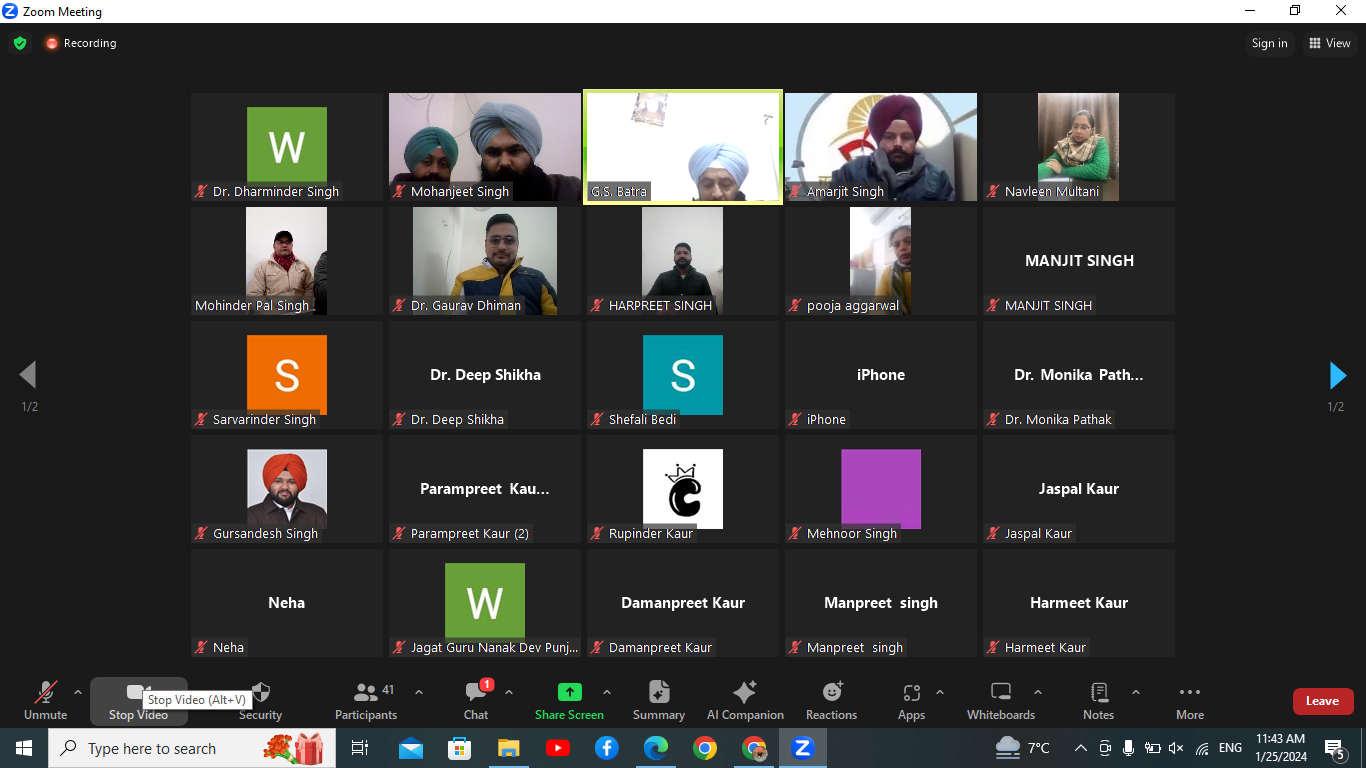Select the Damanpreet Kaur tile
This screenshot has width=1366, height=768.
coord(683,603)
